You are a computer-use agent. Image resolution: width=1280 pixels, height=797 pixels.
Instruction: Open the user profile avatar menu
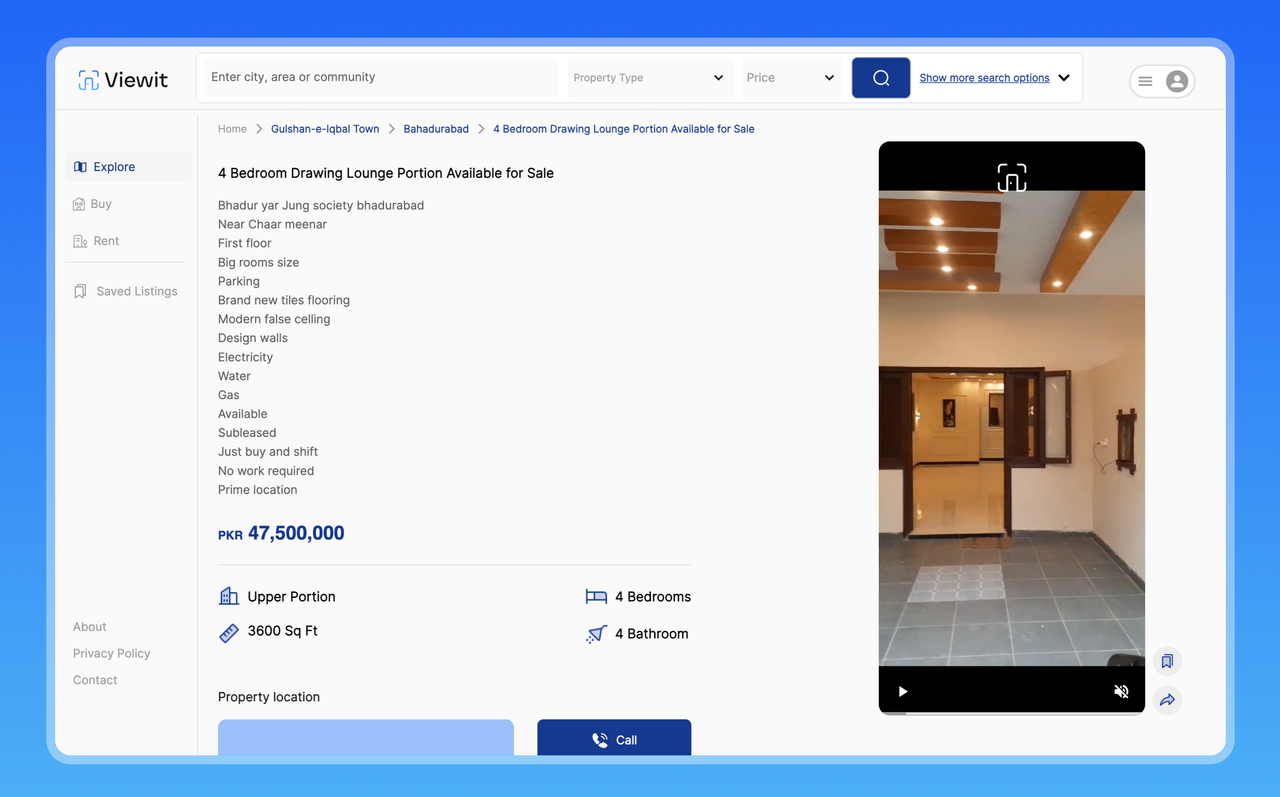(1177, 81)
